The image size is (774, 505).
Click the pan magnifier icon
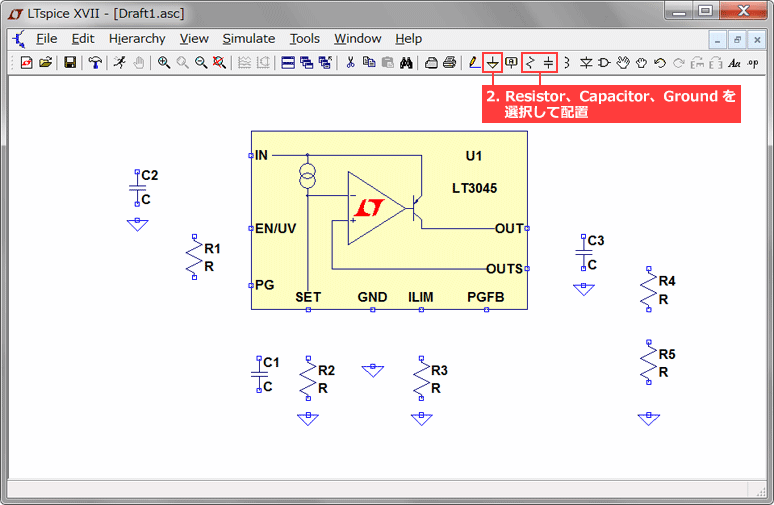tap(182, 63)
